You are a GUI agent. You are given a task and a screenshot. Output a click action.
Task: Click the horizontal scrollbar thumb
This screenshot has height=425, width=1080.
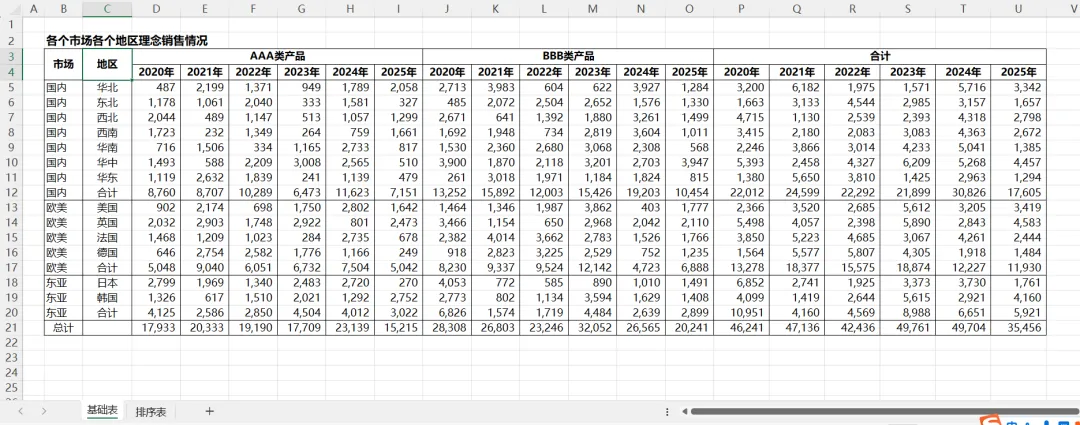click(x=885, y=411)
